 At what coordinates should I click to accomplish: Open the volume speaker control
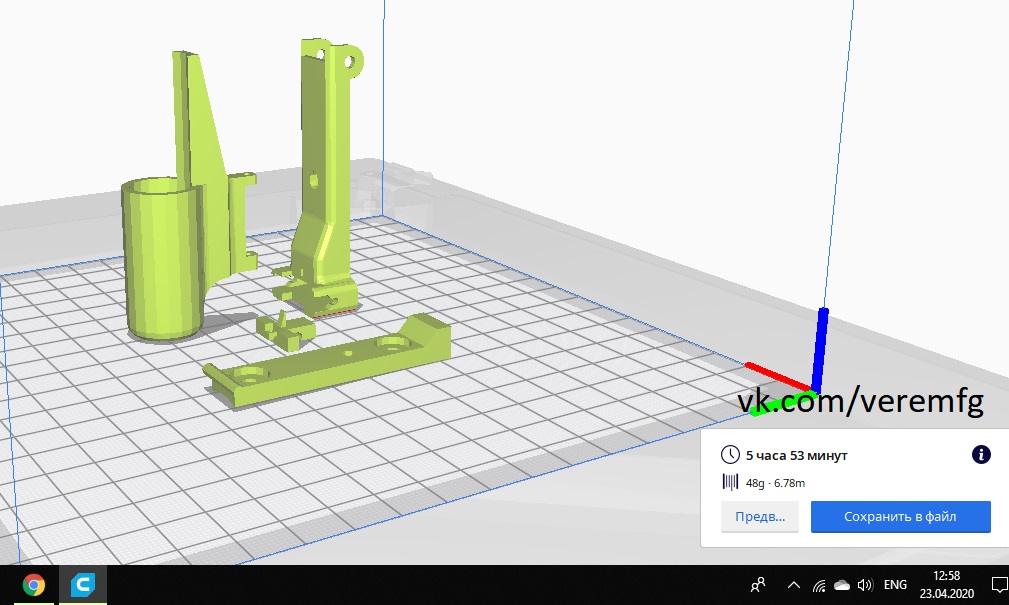point(866,585)
